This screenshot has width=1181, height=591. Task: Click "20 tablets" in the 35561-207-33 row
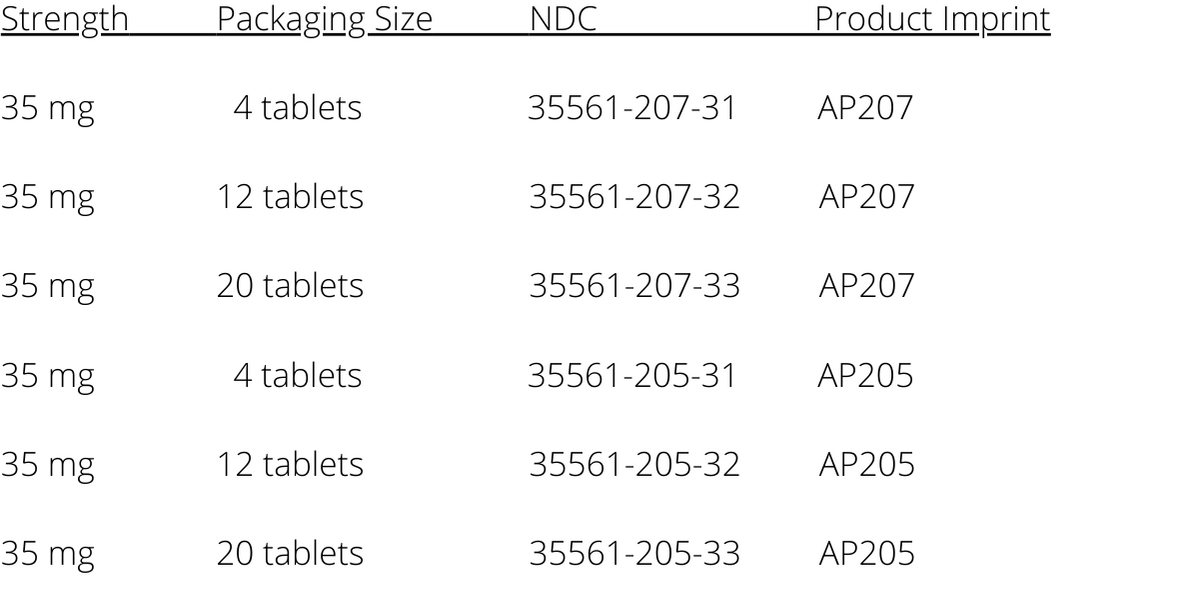tap(291, 287)
